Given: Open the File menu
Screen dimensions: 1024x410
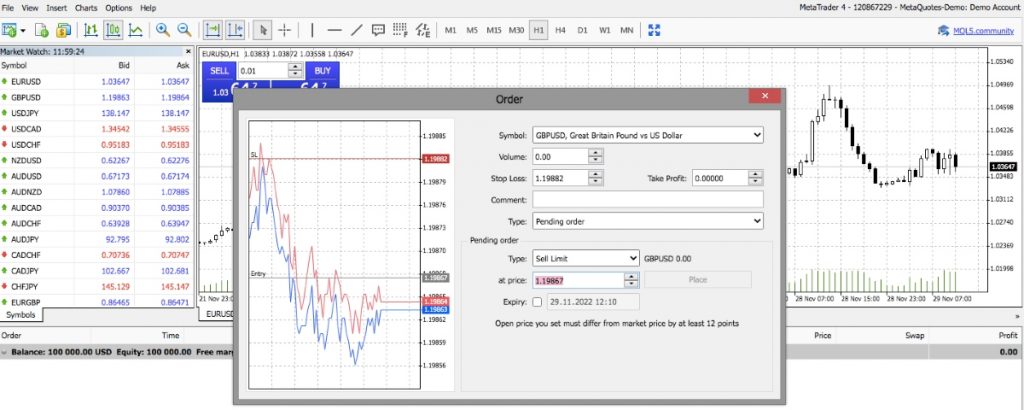Looking at the screenshot, I should (x=8, y=8).
